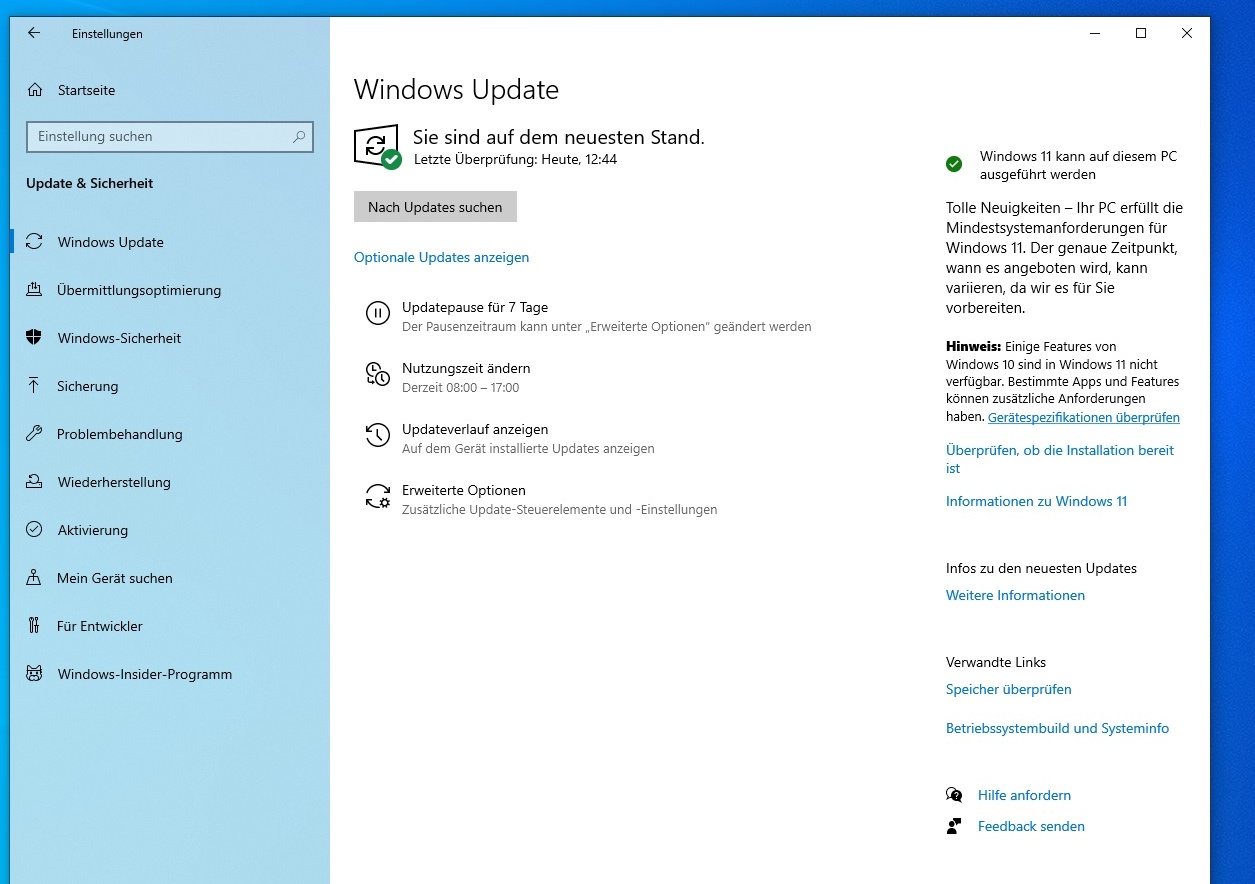Viewport: 1255px width, 884px height.
Task: Open Übermittlungsoptimierung settings
Action: coord(170,290)
